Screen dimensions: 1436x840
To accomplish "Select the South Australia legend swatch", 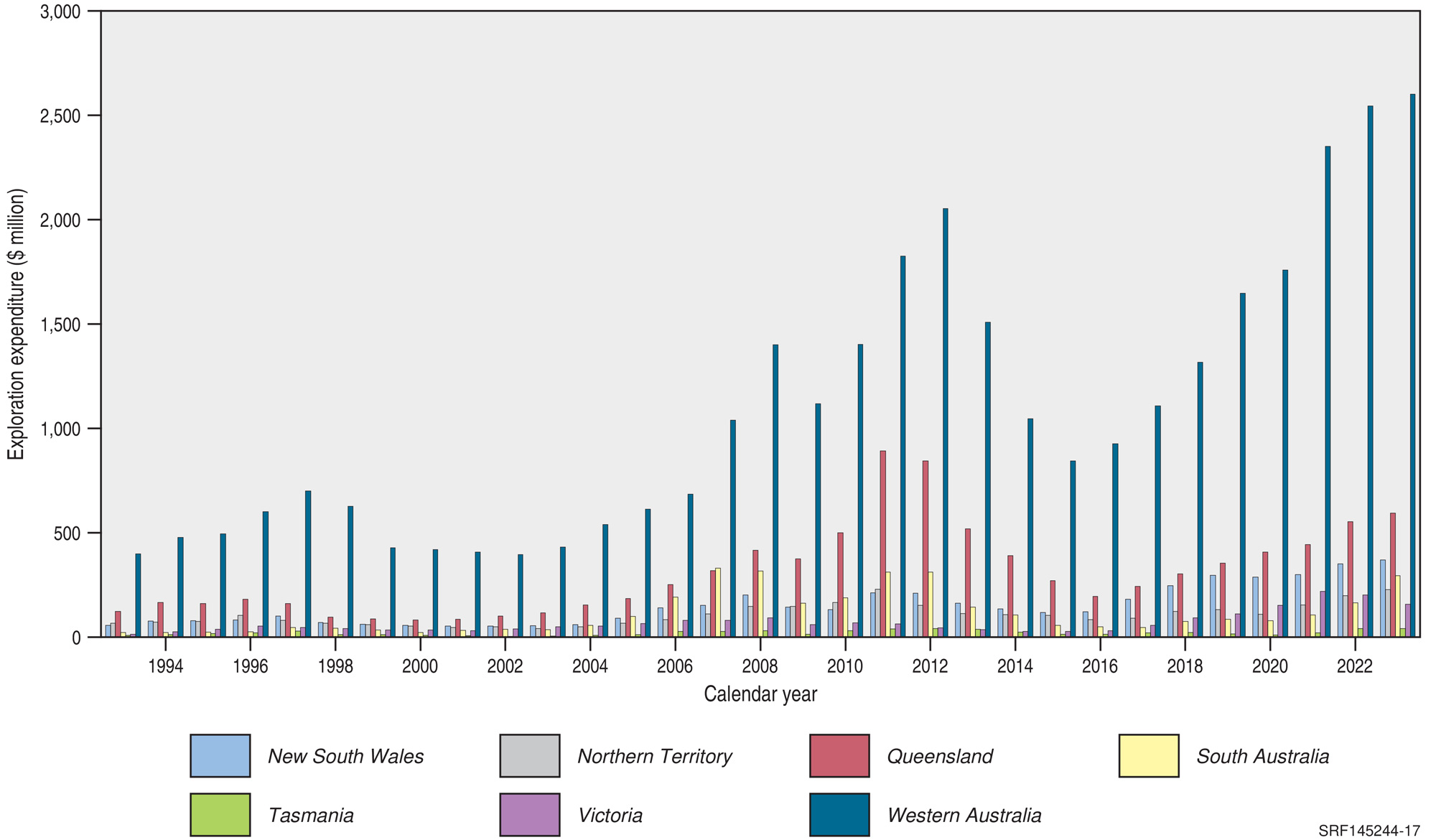I will (x=1149, y=755).
